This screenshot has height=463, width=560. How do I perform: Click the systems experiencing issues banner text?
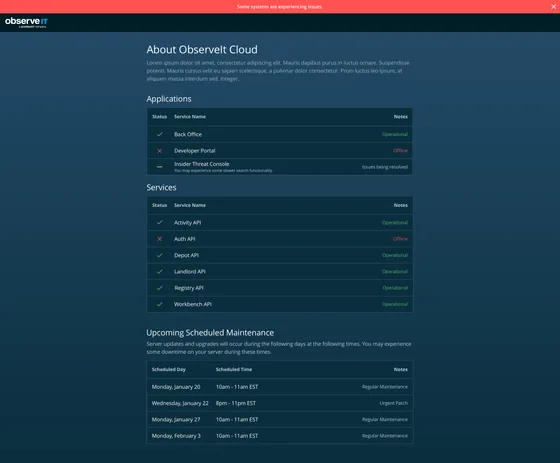tap(280, 7)
